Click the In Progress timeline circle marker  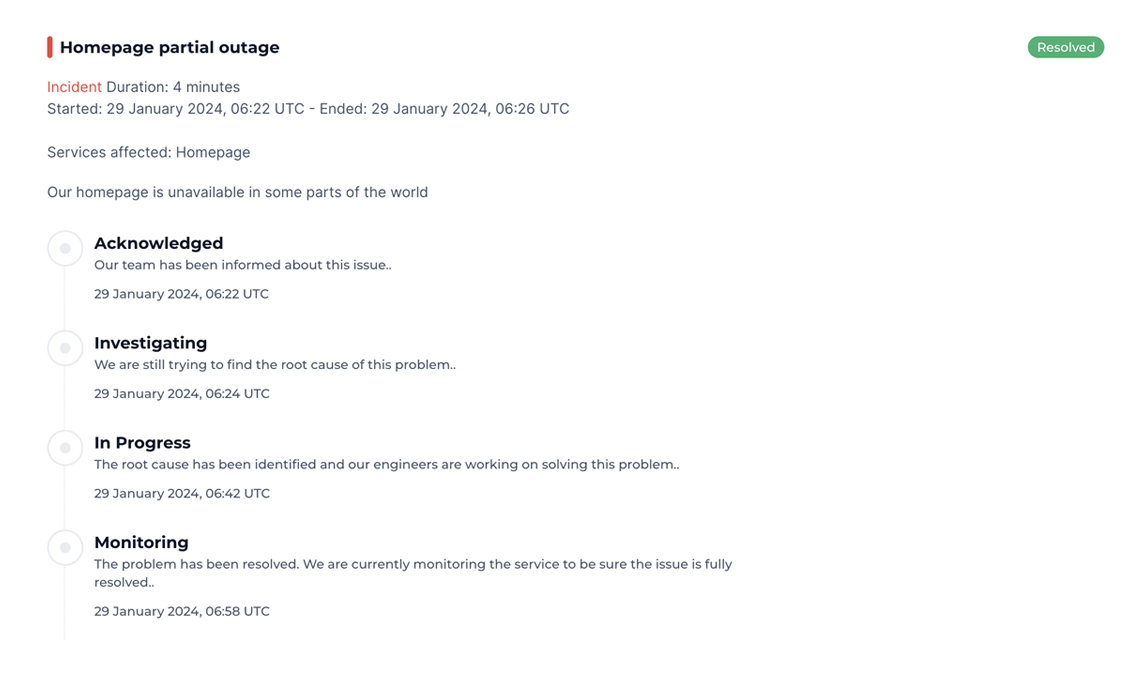tap(65, 448)
